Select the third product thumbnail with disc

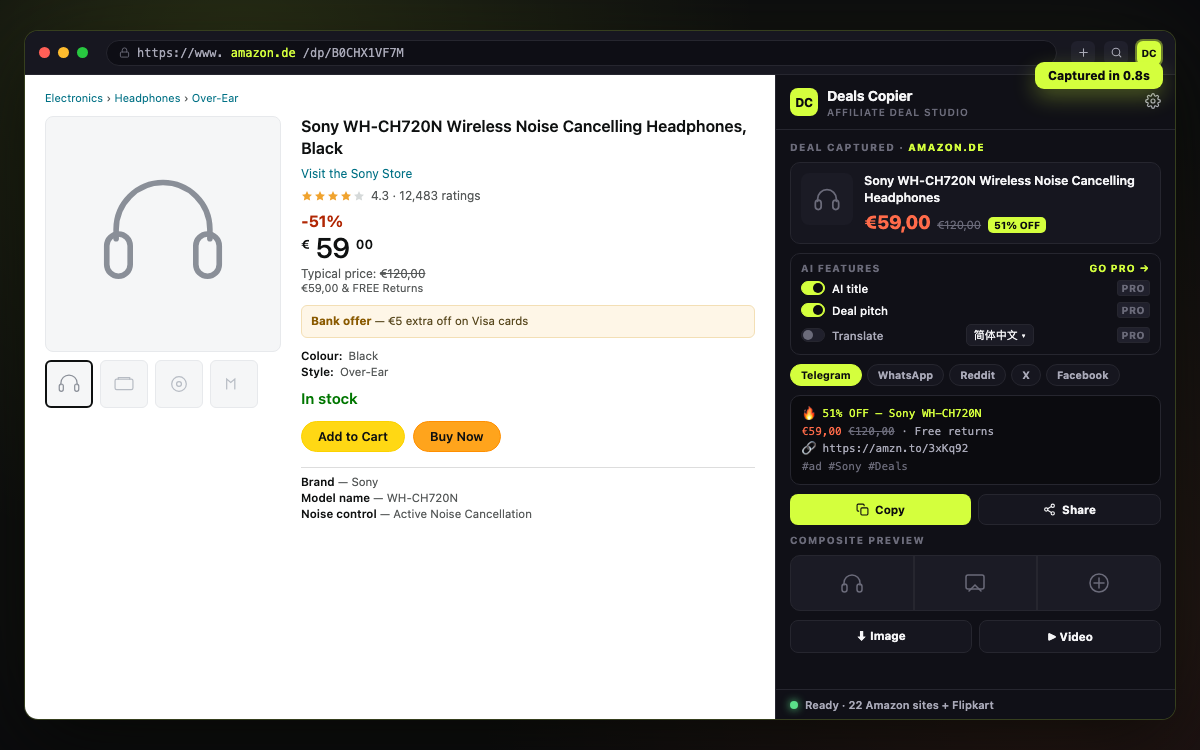pyautogui.click(x=179, y=384)
